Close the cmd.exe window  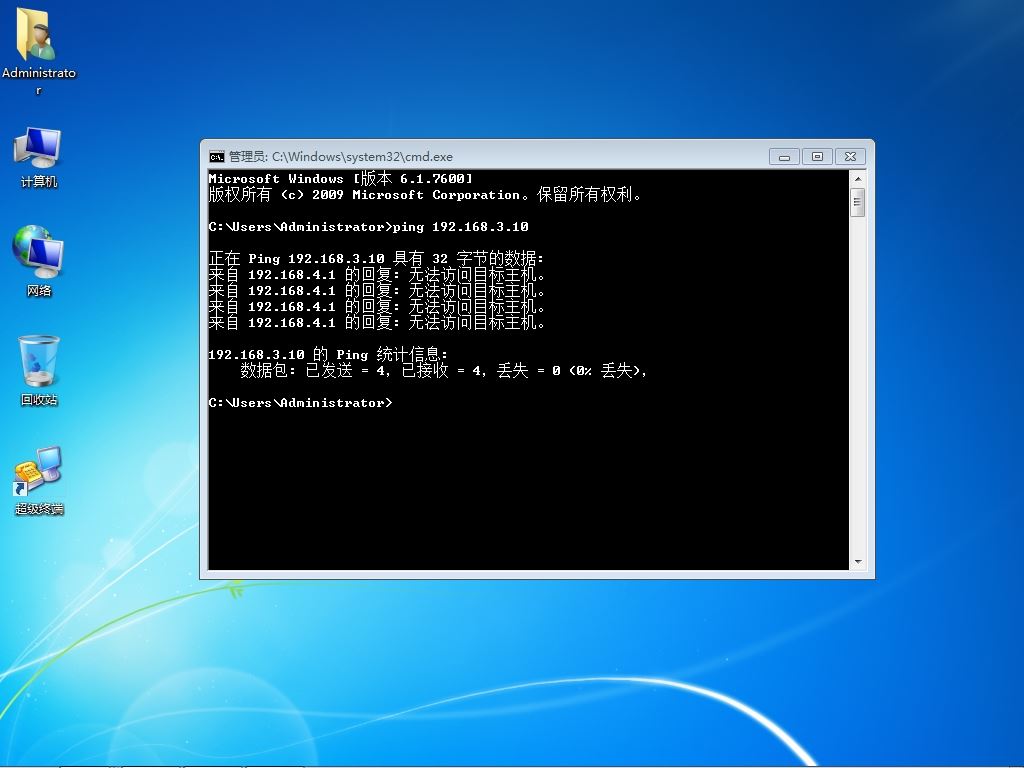pyautogui.click(x=850, y=157)
